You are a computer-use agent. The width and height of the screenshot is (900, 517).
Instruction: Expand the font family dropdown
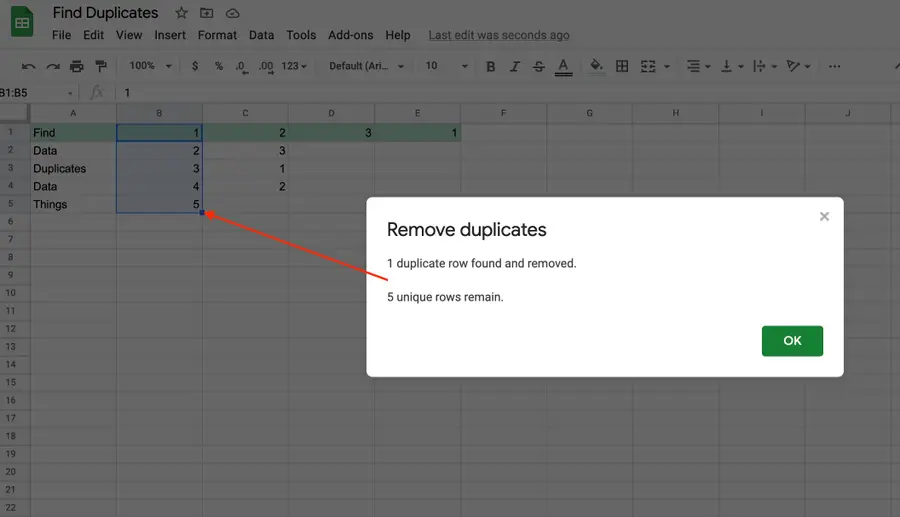[x=366, y=66]
